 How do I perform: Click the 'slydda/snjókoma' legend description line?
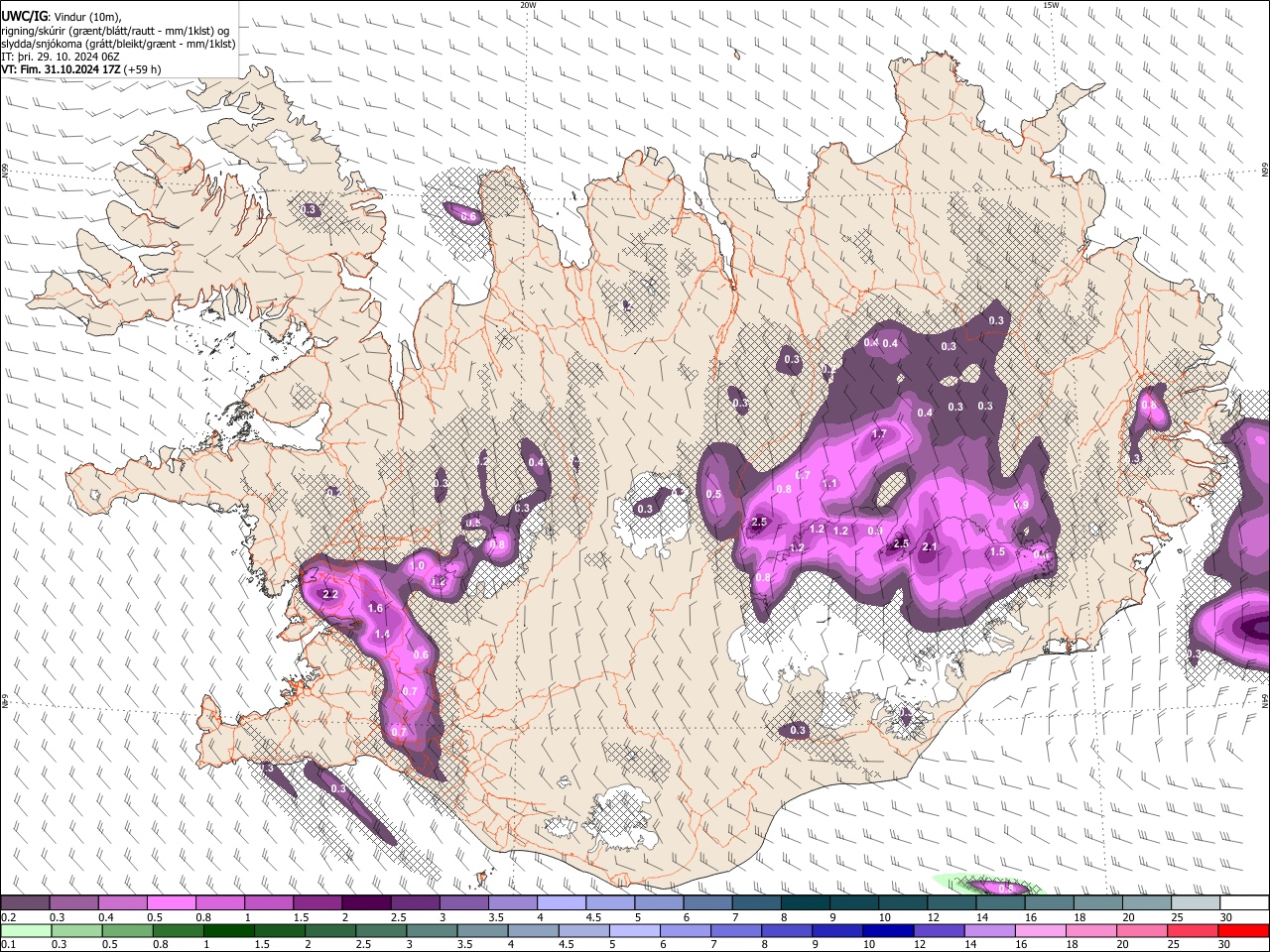pos(118,44)
